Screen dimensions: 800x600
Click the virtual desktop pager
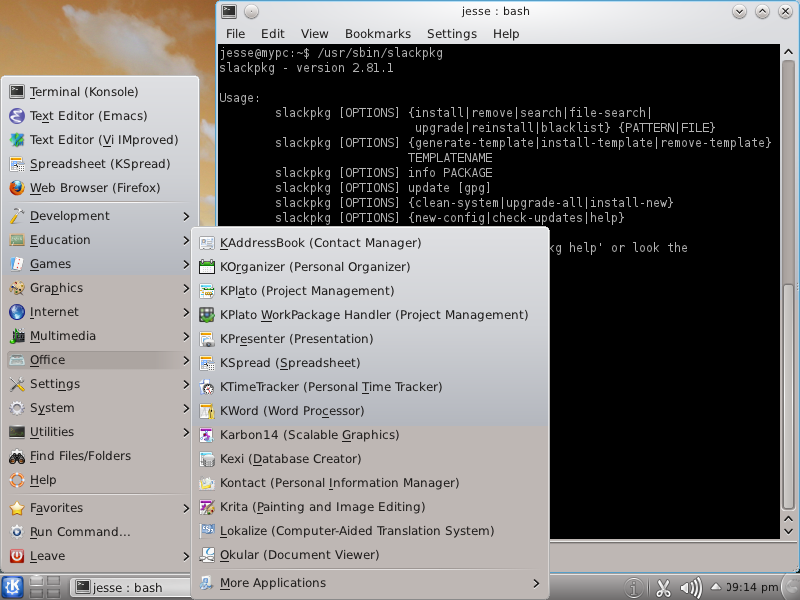click(47, 587)
